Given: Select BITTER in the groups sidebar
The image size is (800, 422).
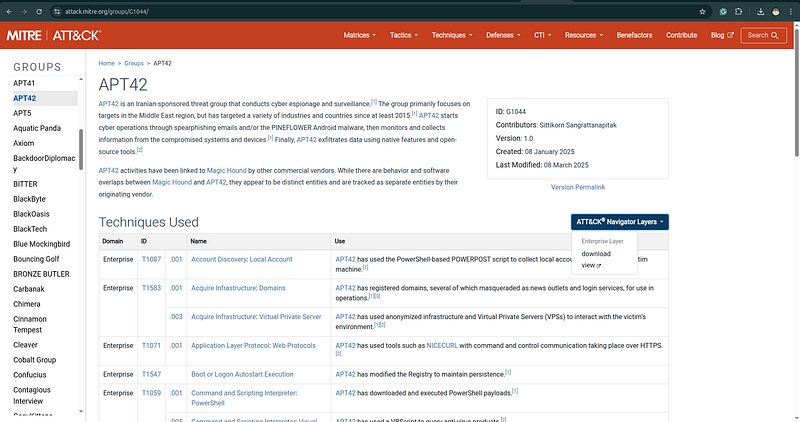Looking at the screenshot, I should (x=25, y=184).
